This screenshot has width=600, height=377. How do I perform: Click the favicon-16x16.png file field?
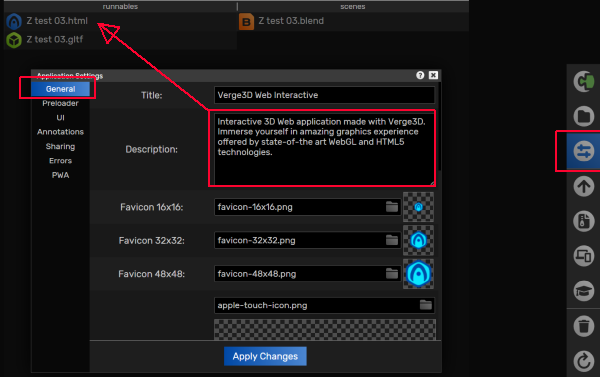point(307,207)
